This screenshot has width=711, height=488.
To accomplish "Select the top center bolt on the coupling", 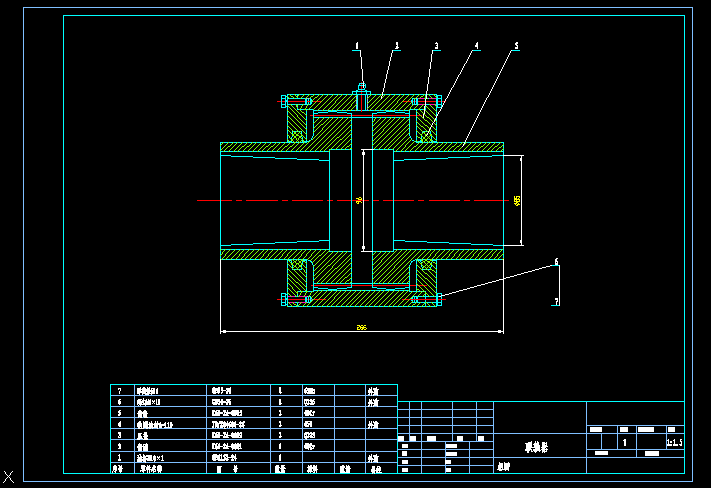I will 362,96.
